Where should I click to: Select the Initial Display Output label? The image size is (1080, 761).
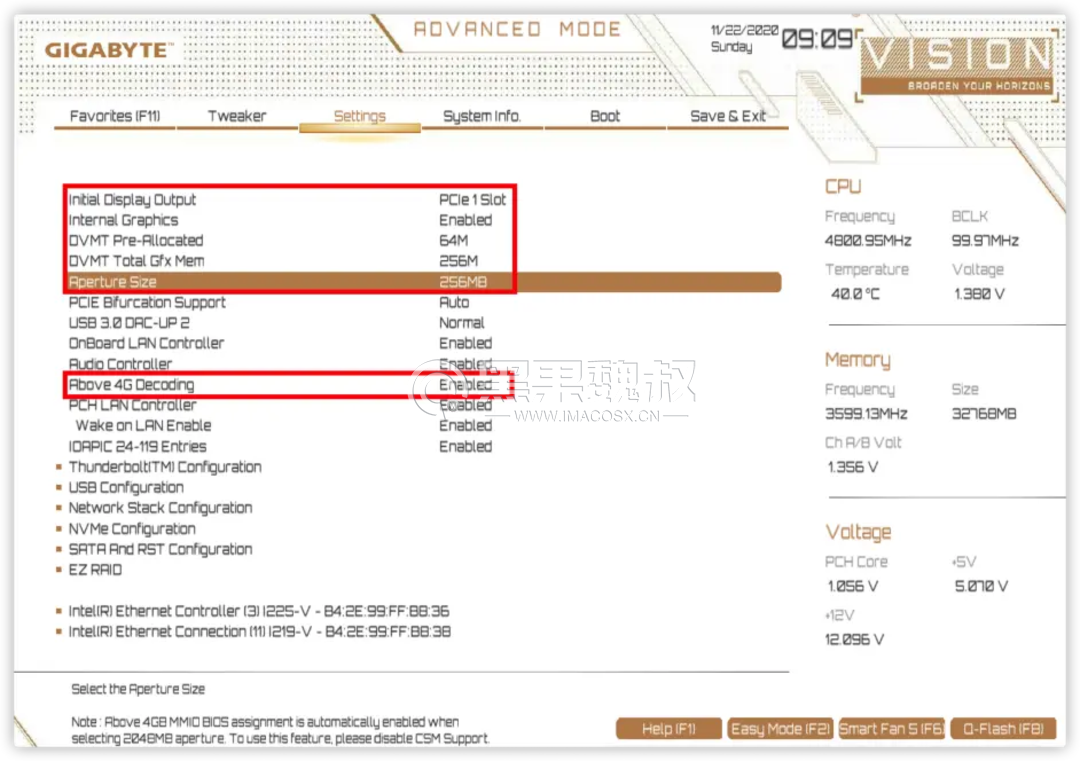click(x=132, y=200)
